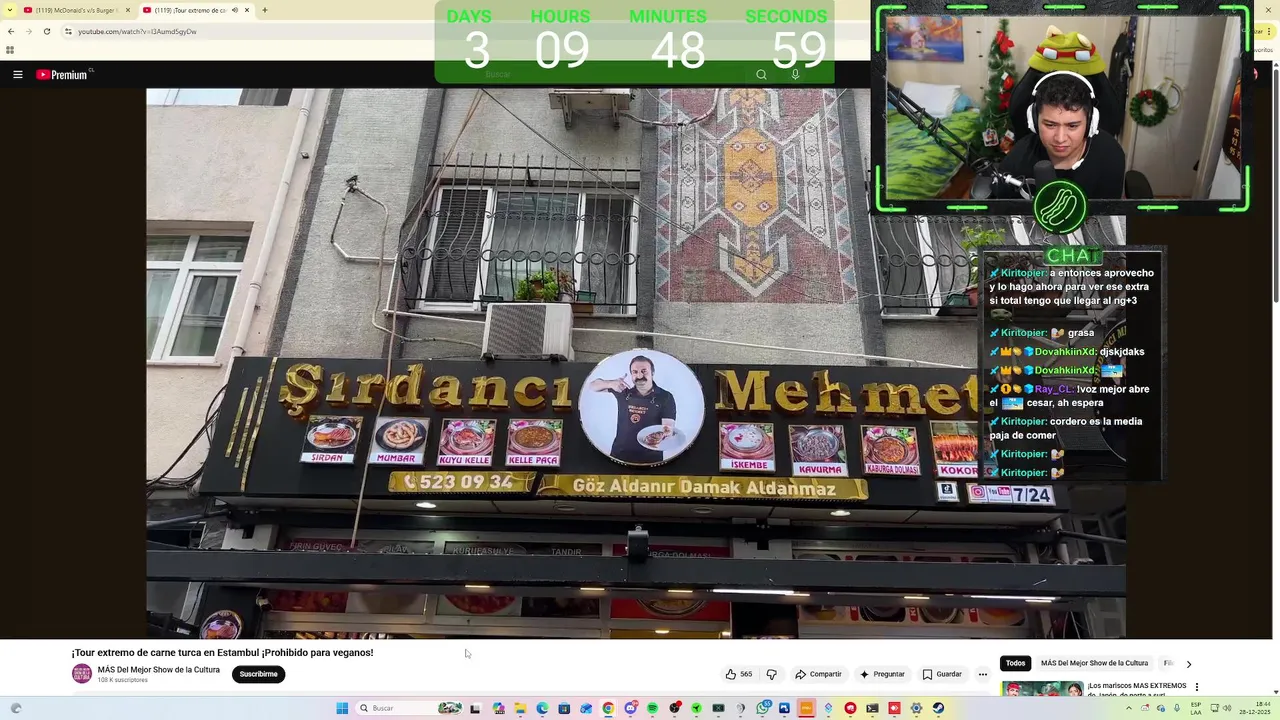1280x720 pixels.
Task: Close the McDonald's v/s Burger tab
Action: [x=127, y=10]
